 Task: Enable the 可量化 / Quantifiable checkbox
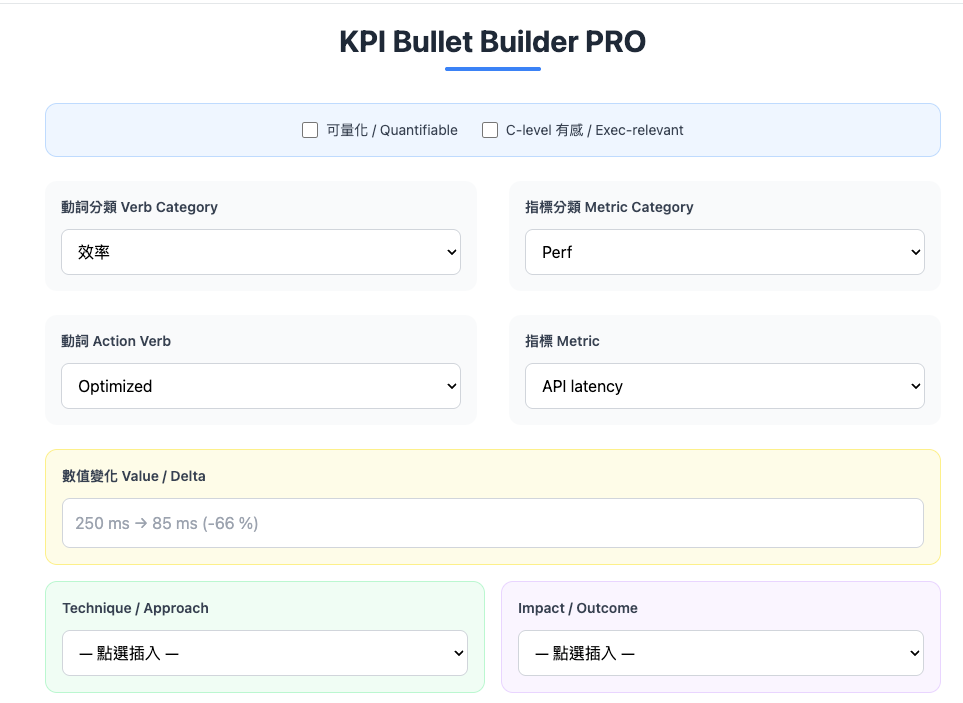coord(310,130)
